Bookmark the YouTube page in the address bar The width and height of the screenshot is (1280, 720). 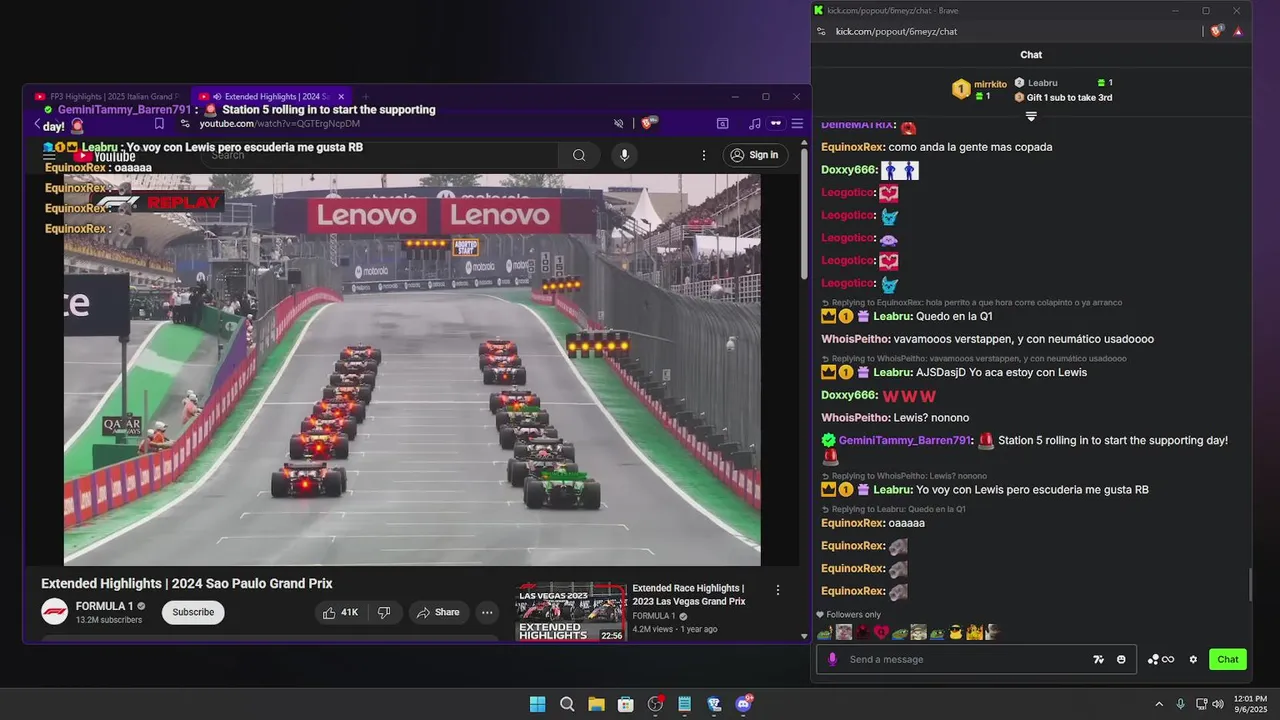coord(159,124)
